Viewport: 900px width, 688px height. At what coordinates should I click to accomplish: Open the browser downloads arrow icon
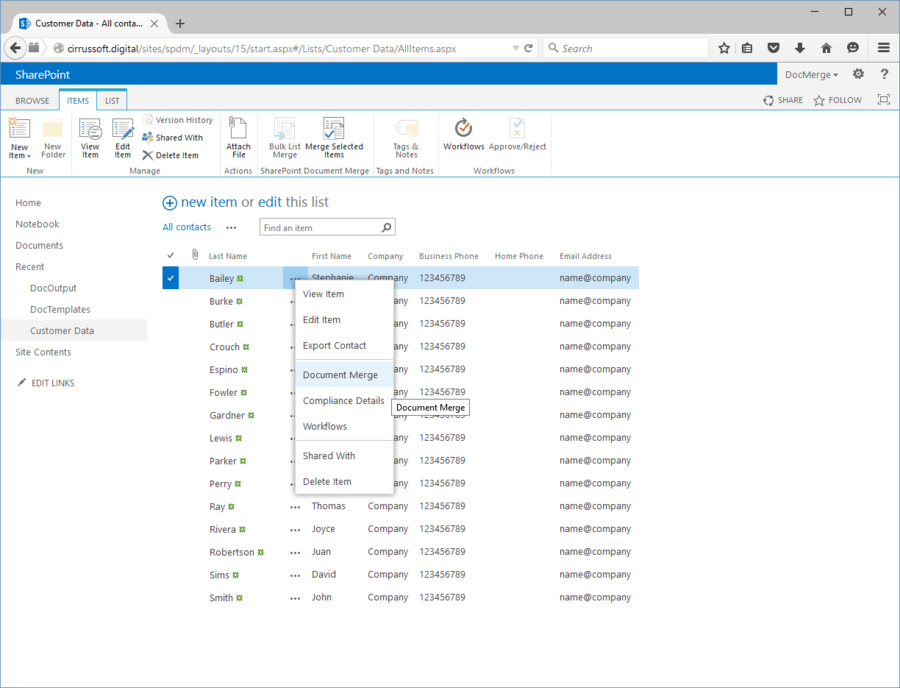tap(800, 48)
